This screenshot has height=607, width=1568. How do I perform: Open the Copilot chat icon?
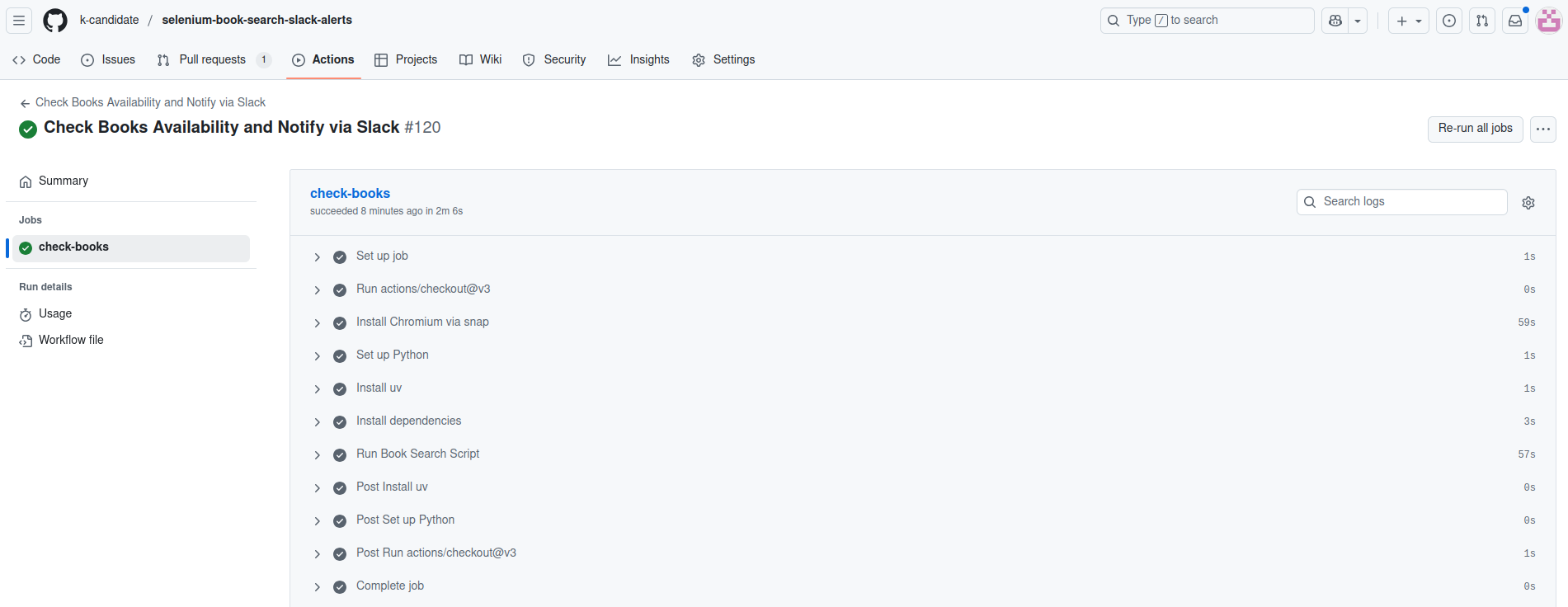pyautogui.click(x=1335, y=21)
